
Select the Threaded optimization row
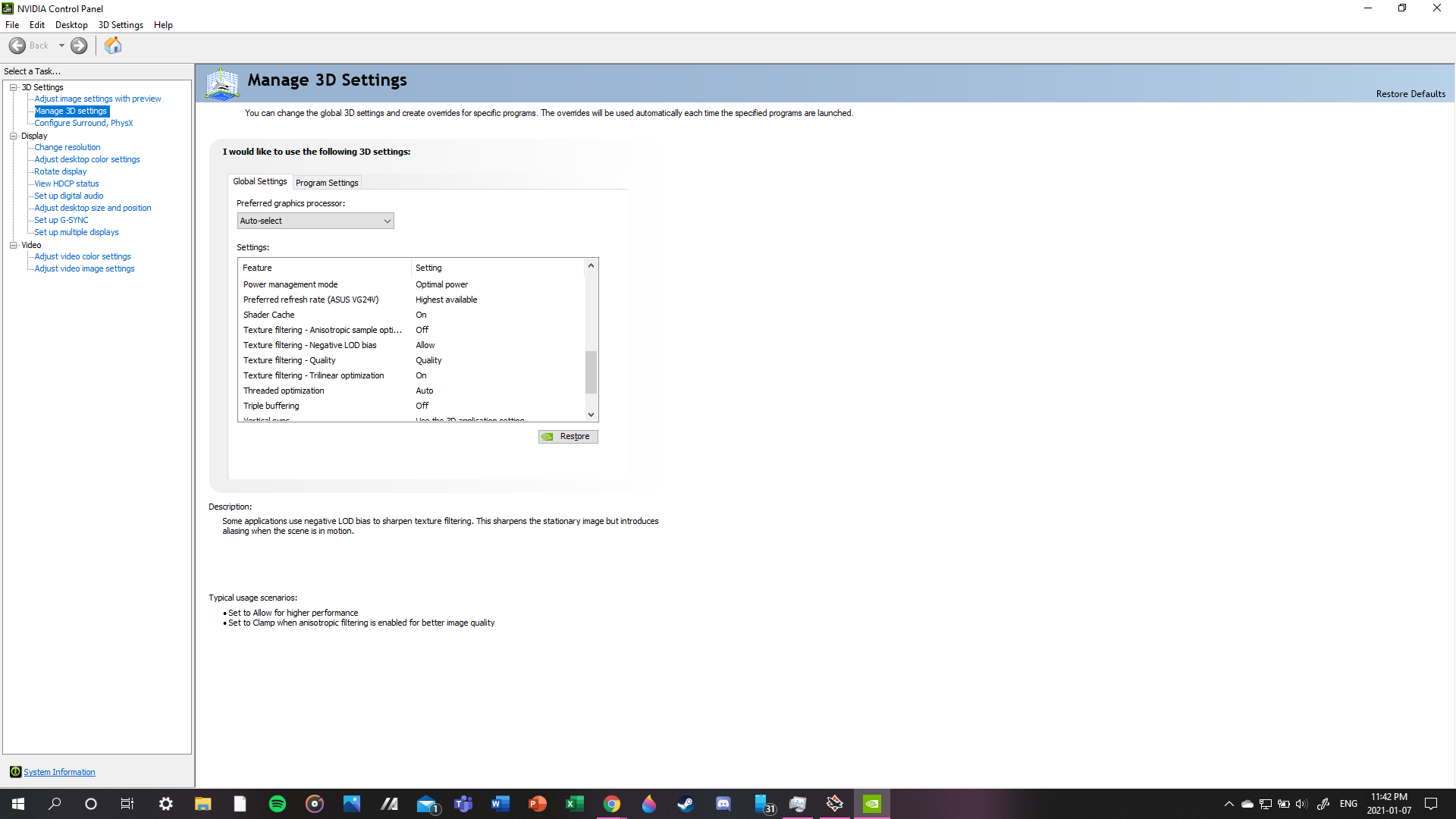coord(412,391)
